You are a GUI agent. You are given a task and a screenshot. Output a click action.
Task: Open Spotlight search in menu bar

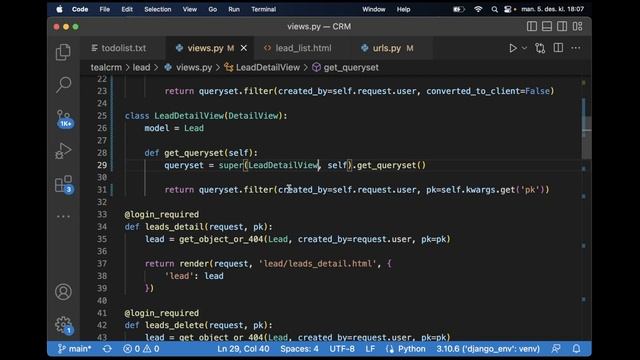[494, 9]
